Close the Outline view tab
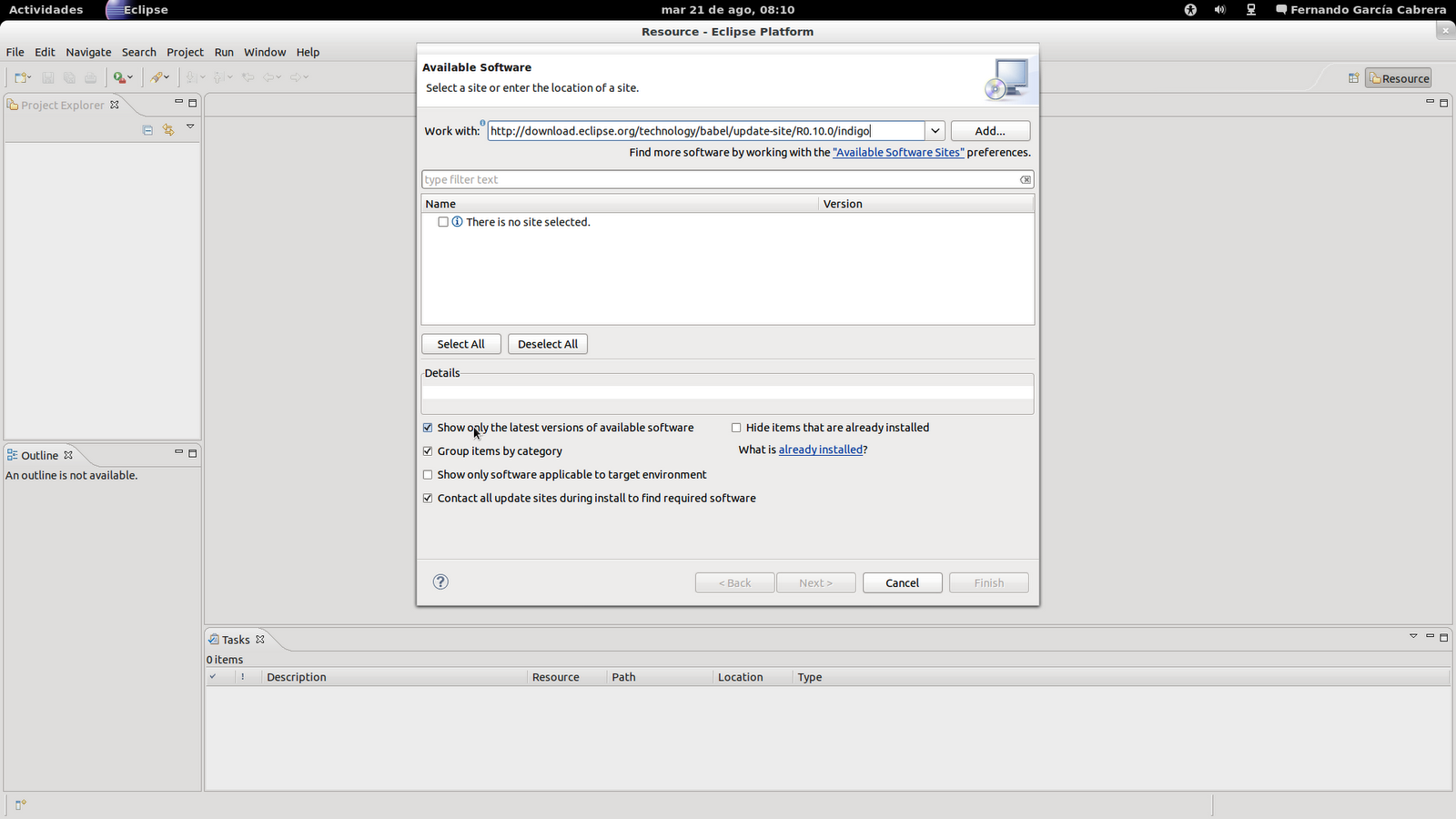Viewport: 1456px width, 819px height. pyautogui.click(x=68, y=455)
